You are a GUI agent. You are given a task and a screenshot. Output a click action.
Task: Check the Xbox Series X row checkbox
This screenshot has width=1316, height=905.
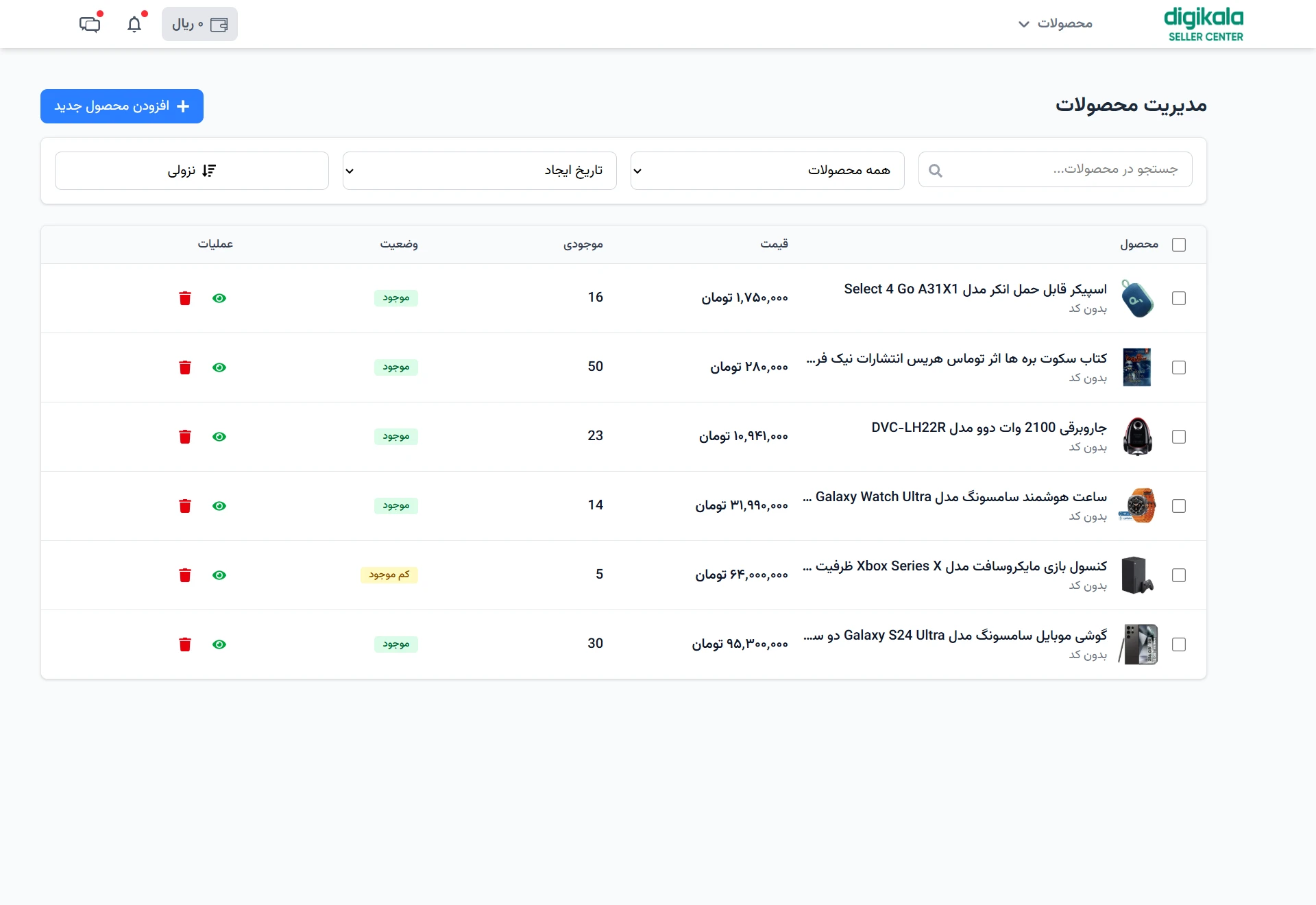click(1179, 575)
